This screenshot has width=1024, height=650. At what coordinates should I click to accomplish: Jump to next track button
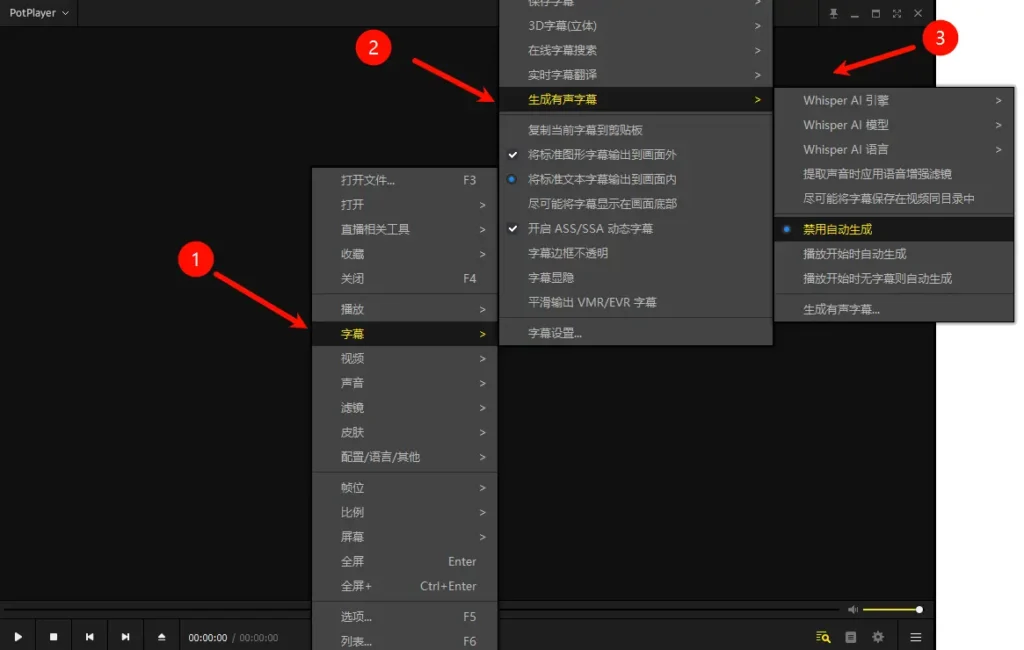click(125, 637)
